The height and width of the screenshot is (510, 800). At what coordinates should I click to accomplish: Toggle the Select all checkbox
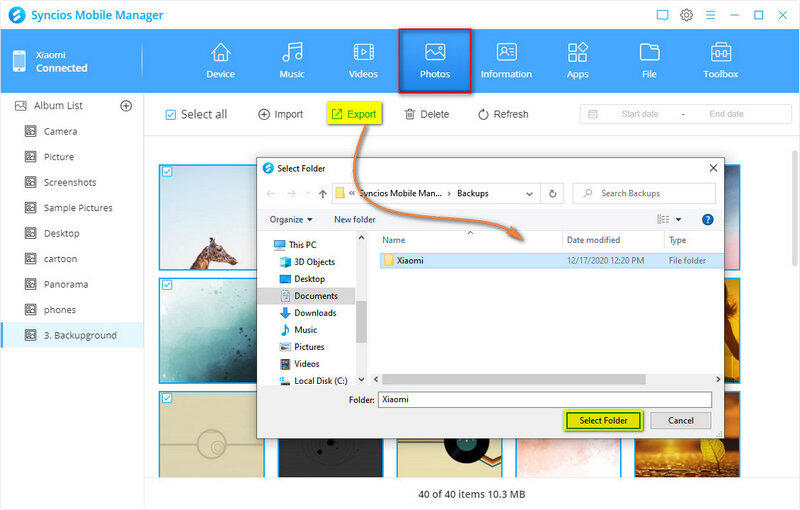(x=170, y=115)
